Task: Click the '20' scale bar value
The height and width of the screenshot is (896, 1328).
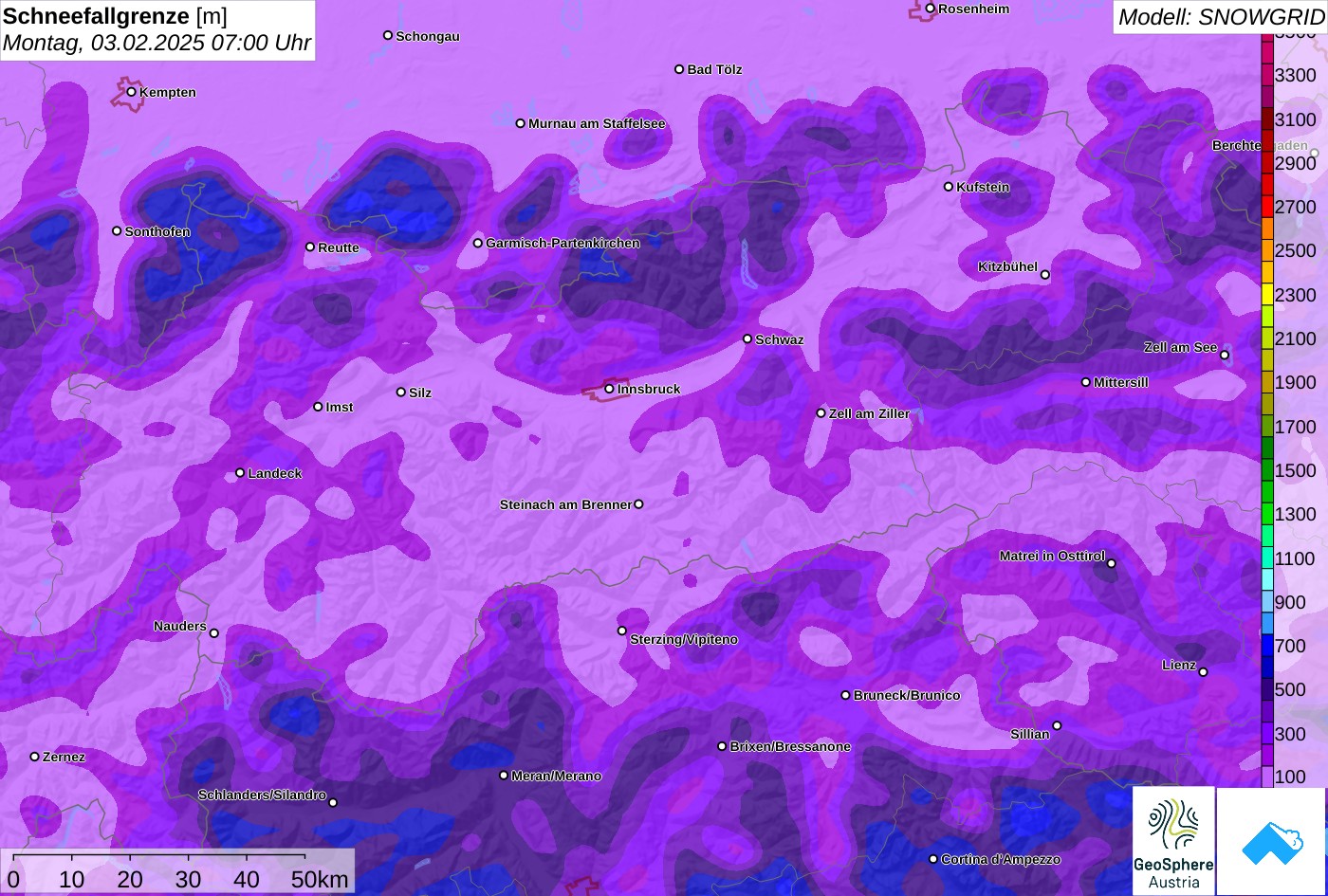Action: coord(130,879)
